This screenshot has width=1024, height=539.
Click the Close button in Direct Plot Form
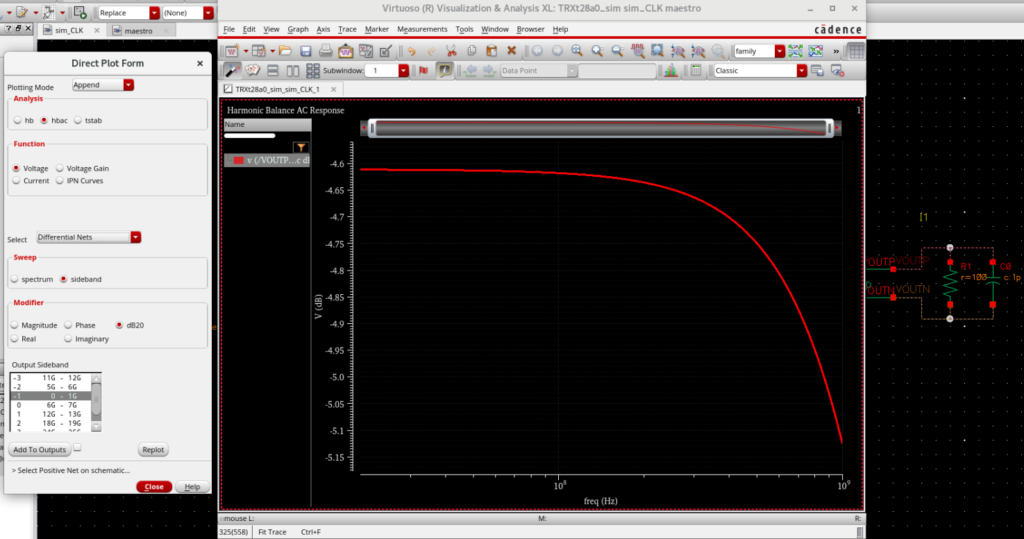coord(153,487)
